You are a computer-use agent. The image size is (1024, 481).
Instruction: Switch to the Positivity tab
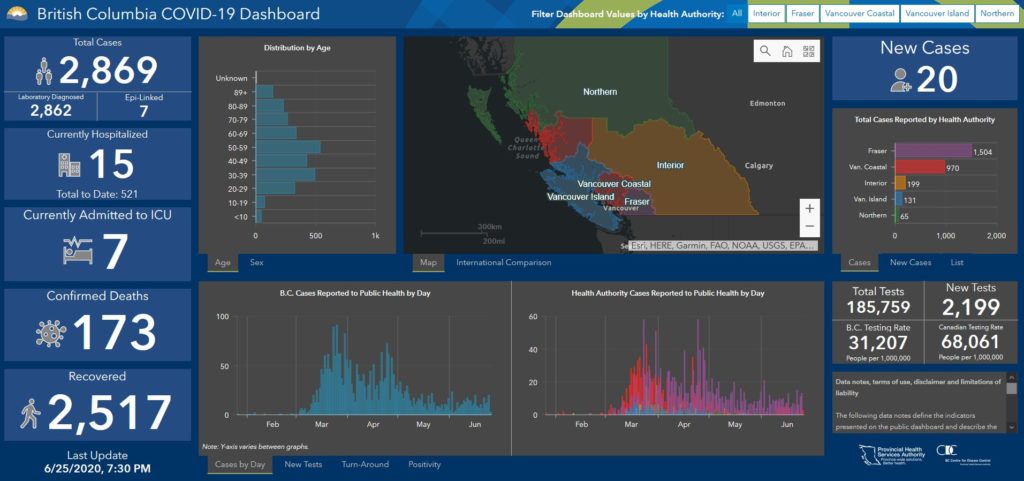(x=424, y=465)
